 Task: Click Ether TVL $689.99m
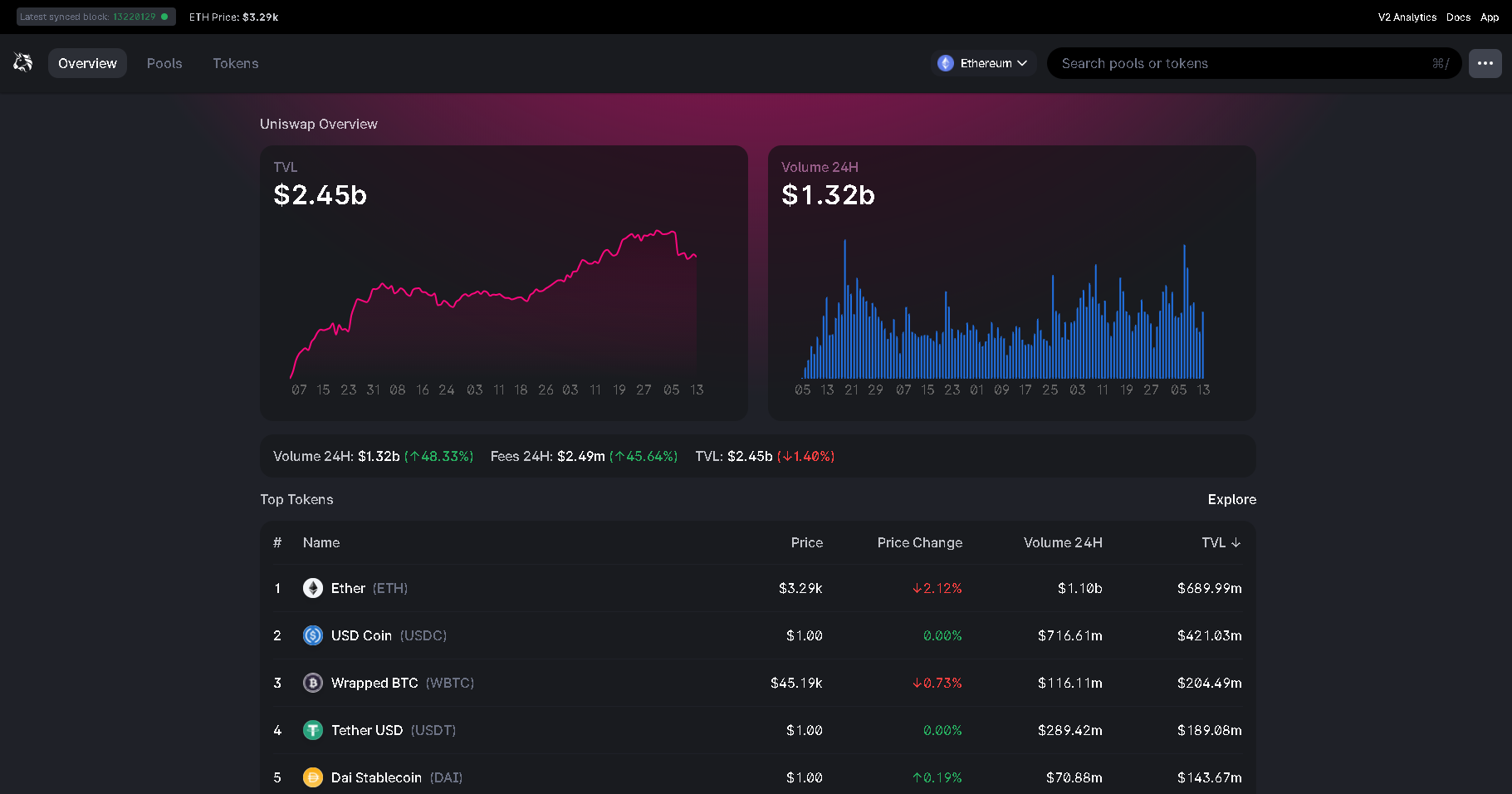[1209, 588]
